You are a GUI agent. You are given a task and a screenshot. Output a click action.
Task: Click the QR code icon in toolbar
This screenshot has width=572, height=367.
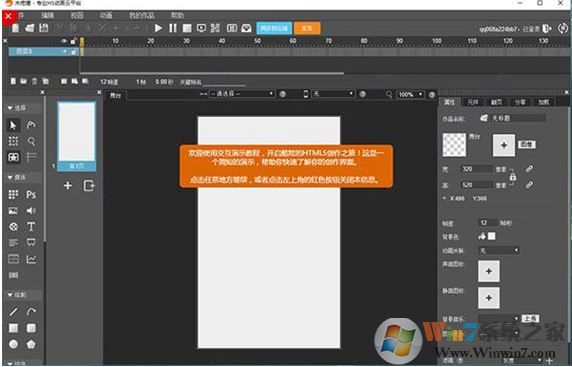click(215, 28)
